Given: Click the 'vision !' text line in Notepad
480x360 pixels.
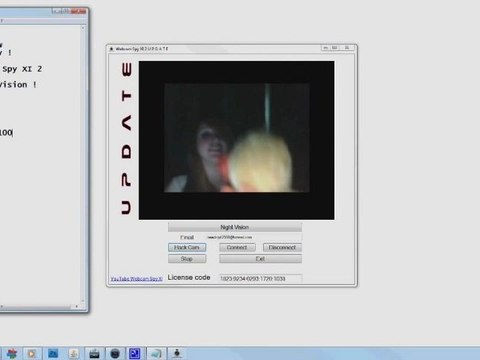Looking at the screenshot, I should pyautogui.click(x=18, y=85).
